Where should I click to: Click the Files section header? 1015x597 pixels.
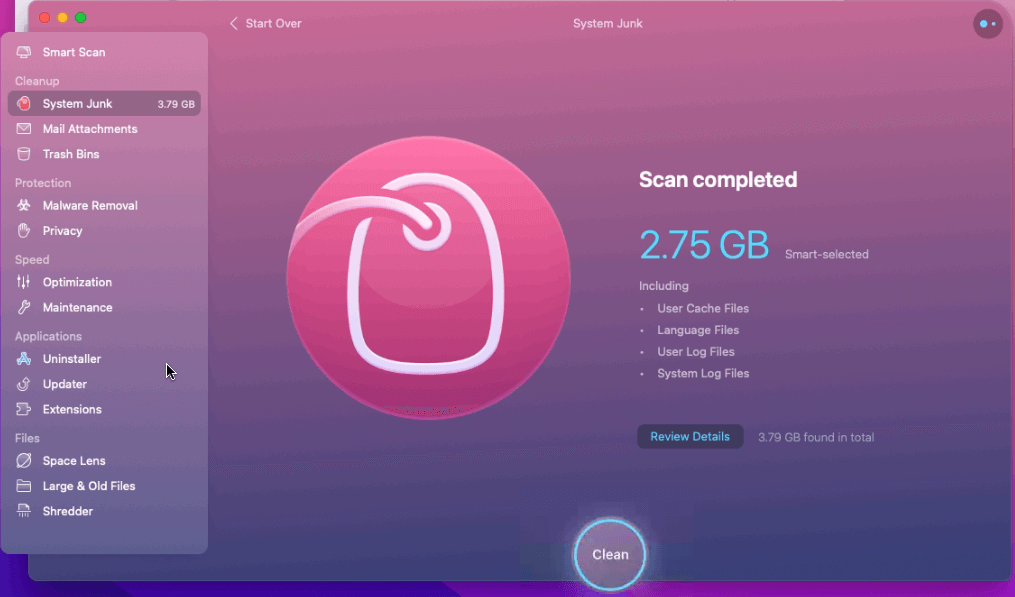[x=27, y=438]
